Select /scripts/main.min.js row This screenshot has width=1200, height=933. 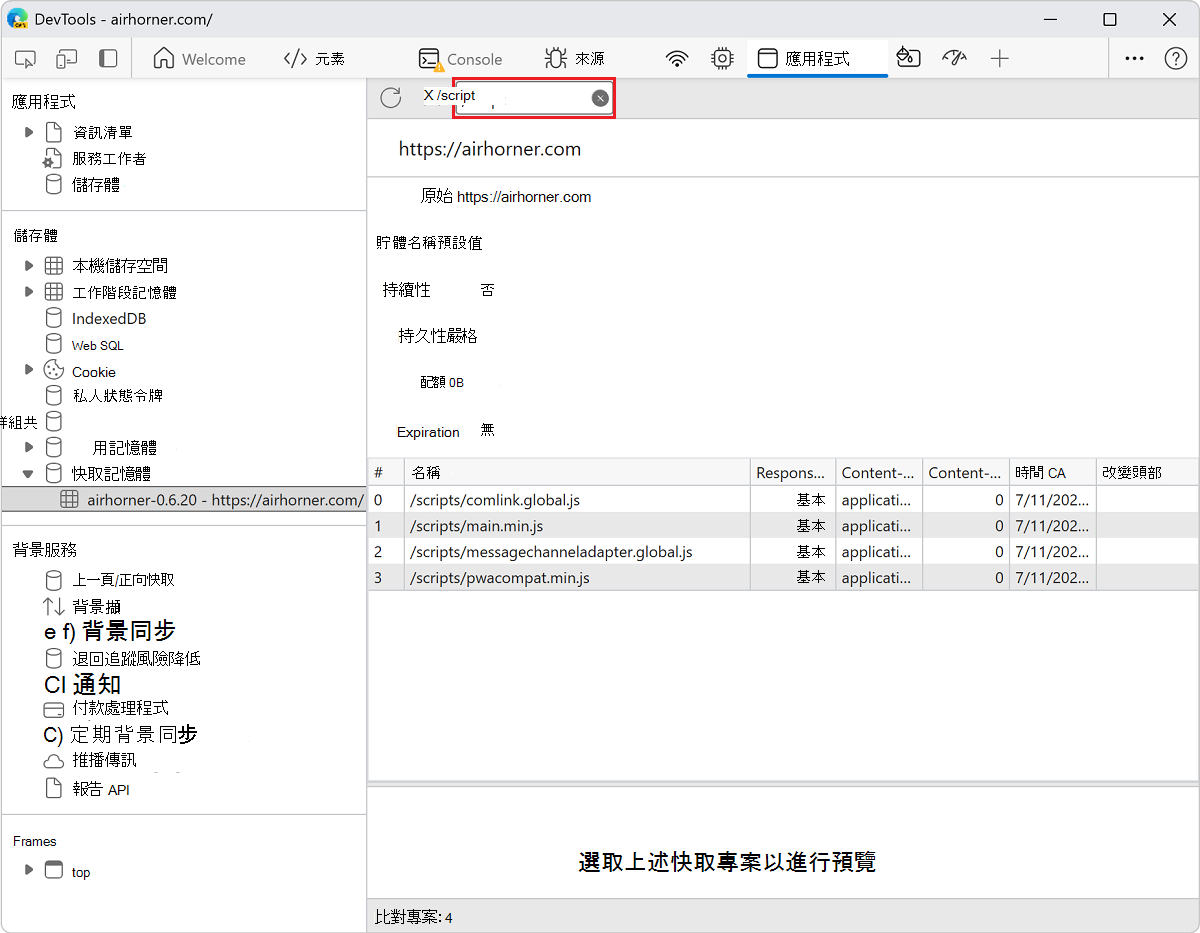pyautogui.click(x=784, y=526)
